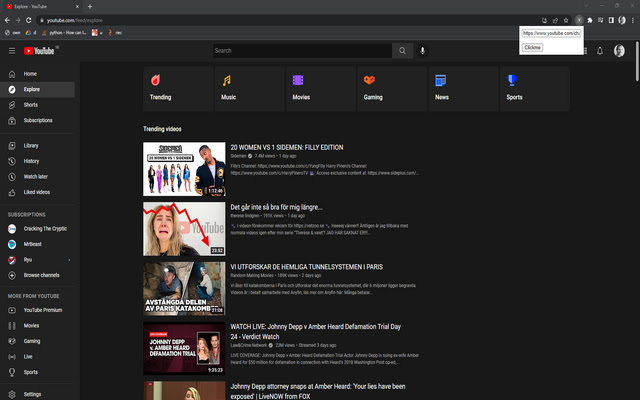Open Cracking The Cryptic subscription

pos(38,229)
